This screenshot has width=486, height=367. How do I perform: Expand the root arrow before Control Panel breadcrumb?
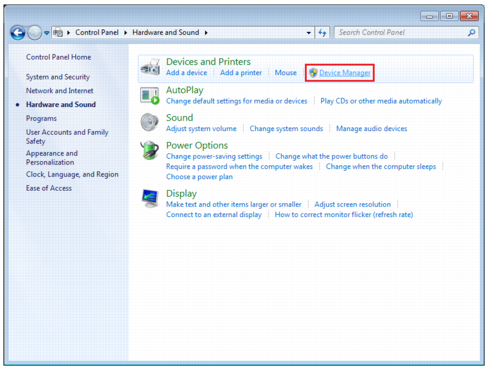pyautogui.click(x=68, y=33)
